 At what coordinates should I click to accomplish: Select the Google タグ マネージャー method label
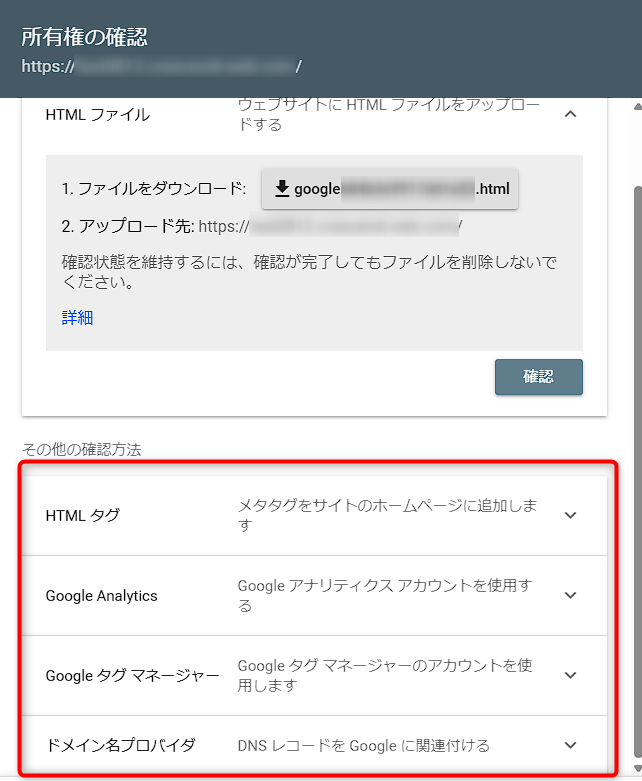(132, 675)
